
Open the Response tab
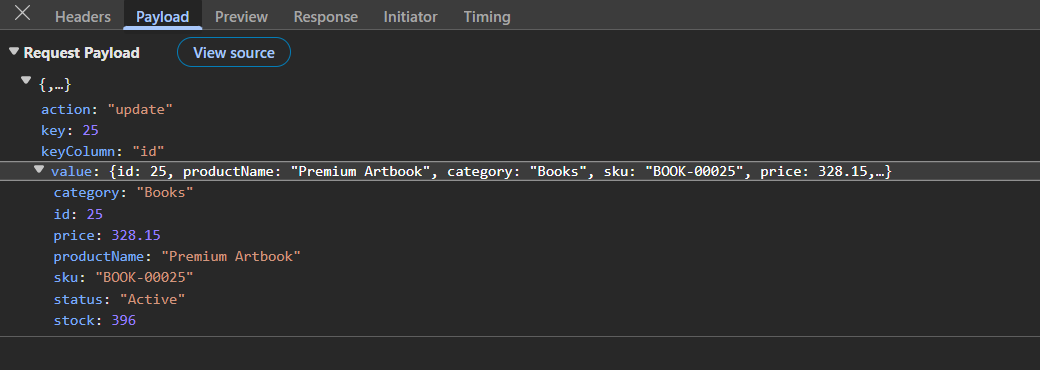pos(326,17)
